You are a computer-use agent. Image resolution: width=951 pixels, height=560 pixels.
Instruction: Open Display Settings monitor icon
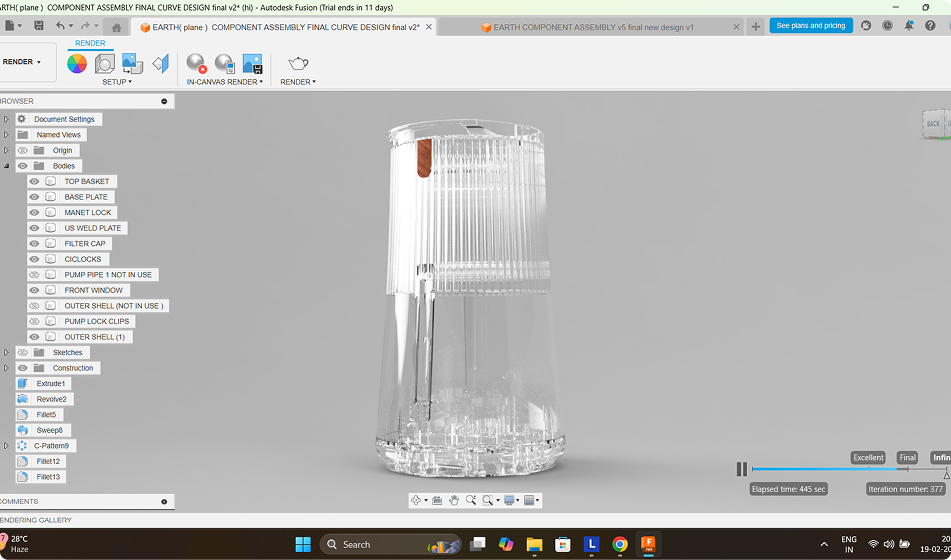pos(509,500)
